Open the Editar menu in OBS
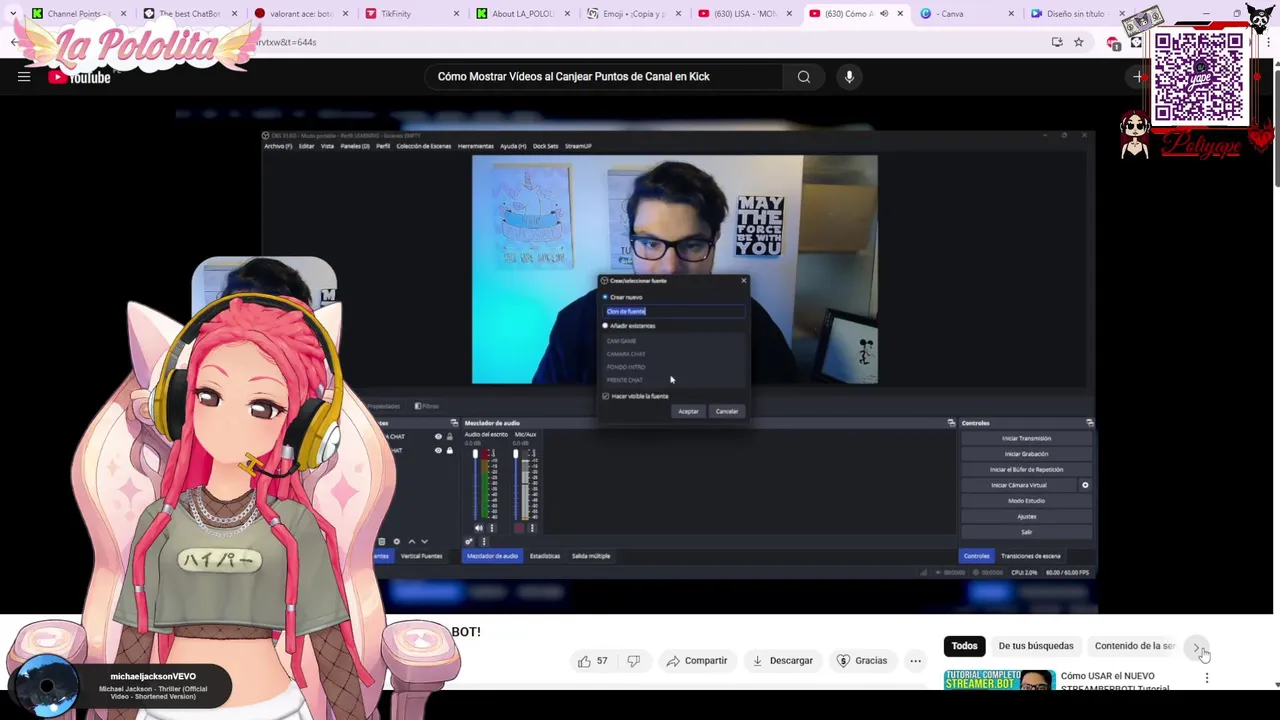This screenshot has width=1280, height=720. pyautogui.click(x=307, y=146)
